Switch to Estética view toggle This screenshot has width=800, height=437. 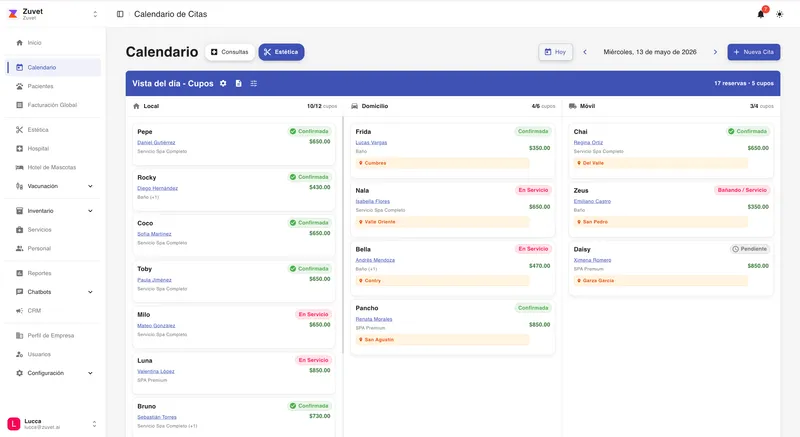pyautogui.click(x=281, y=52)
